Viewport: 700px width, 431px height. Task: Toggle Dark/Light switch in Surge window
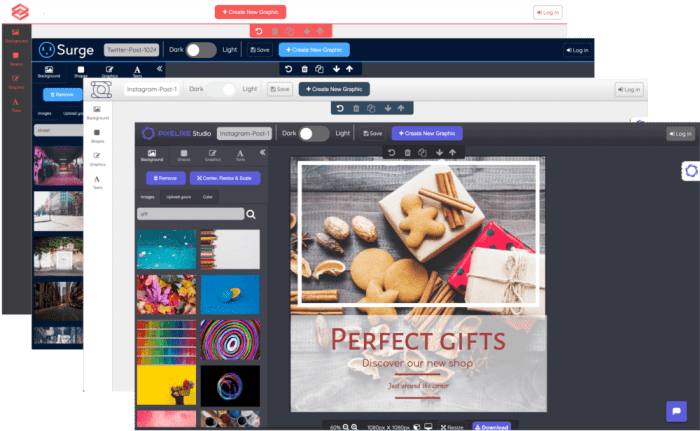coord(201,50)
